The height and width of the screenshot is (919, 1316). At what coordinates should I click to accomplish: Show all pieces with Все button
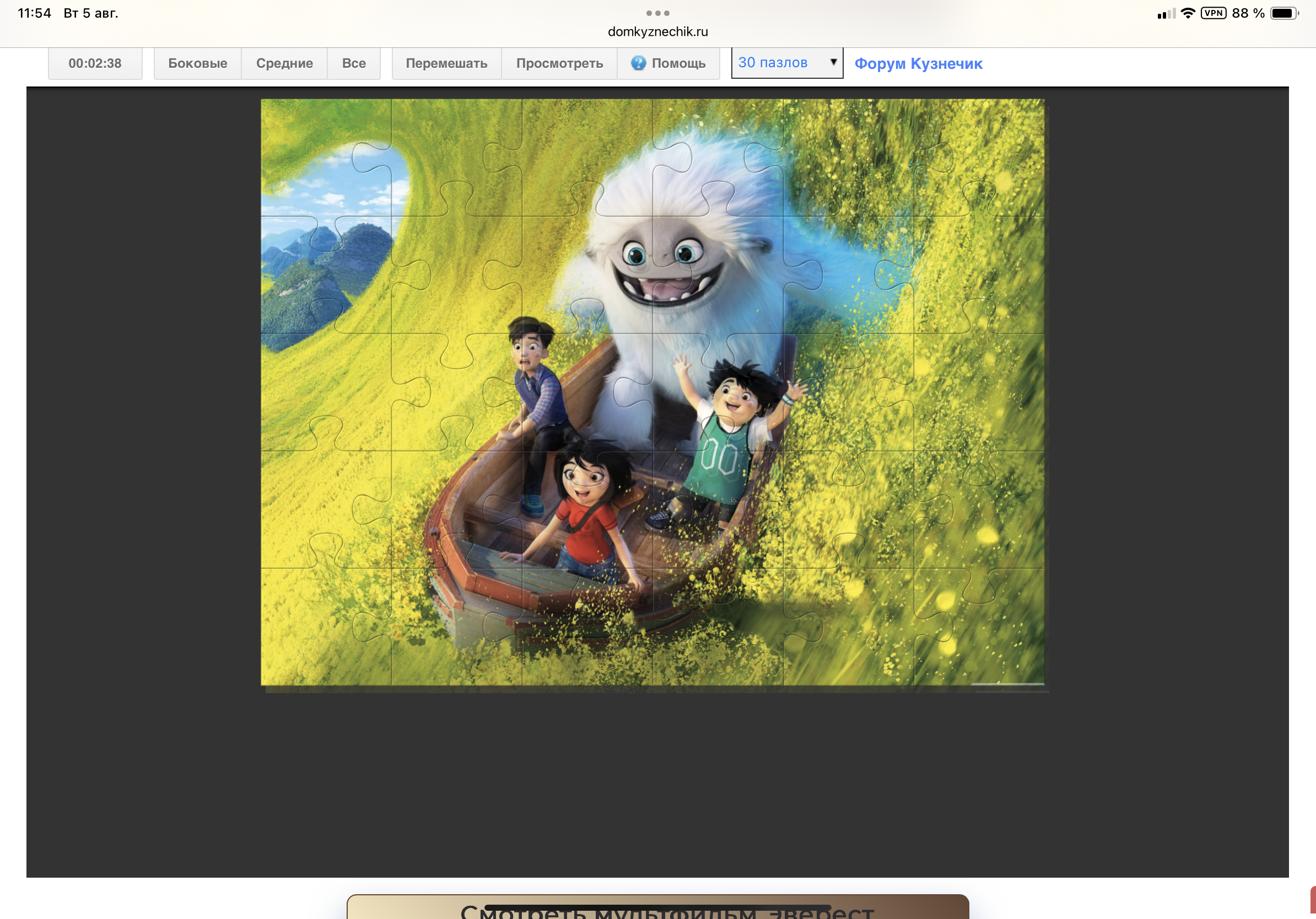pyautogui.click(x=354, y=63)
